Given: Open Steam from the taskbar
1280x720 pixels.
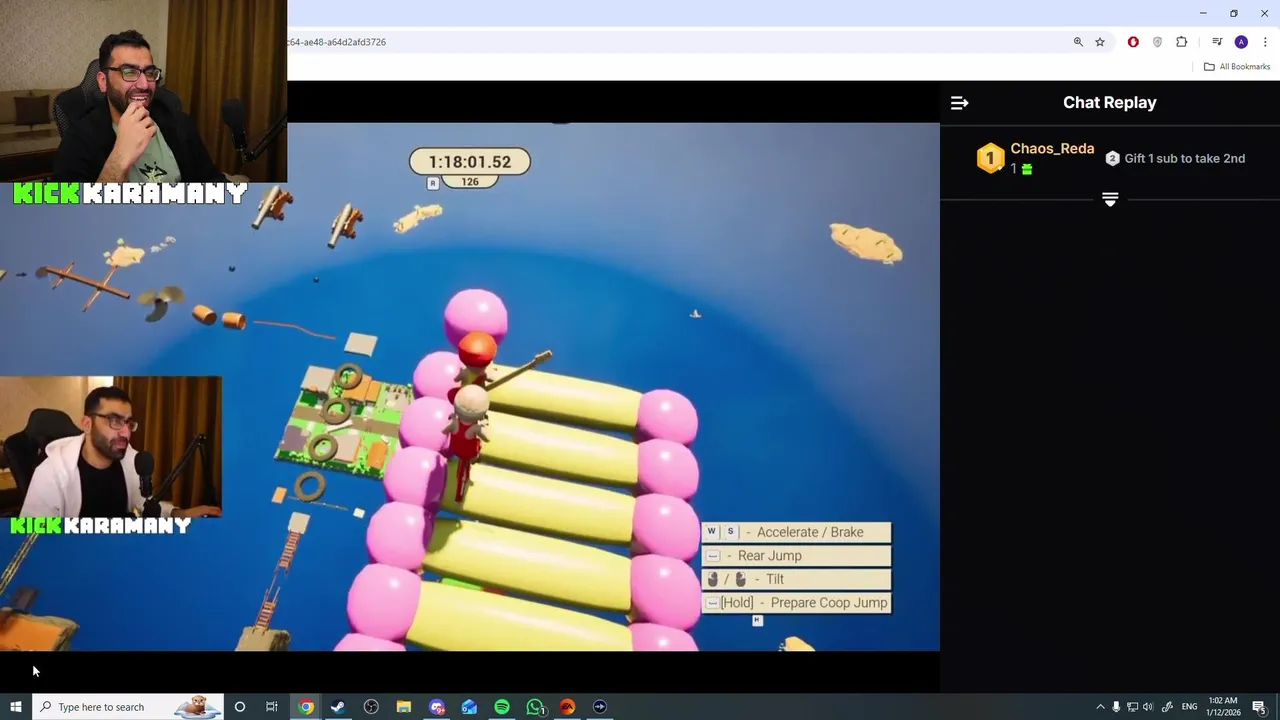Looking at the screenshot, I should point(338,707).
